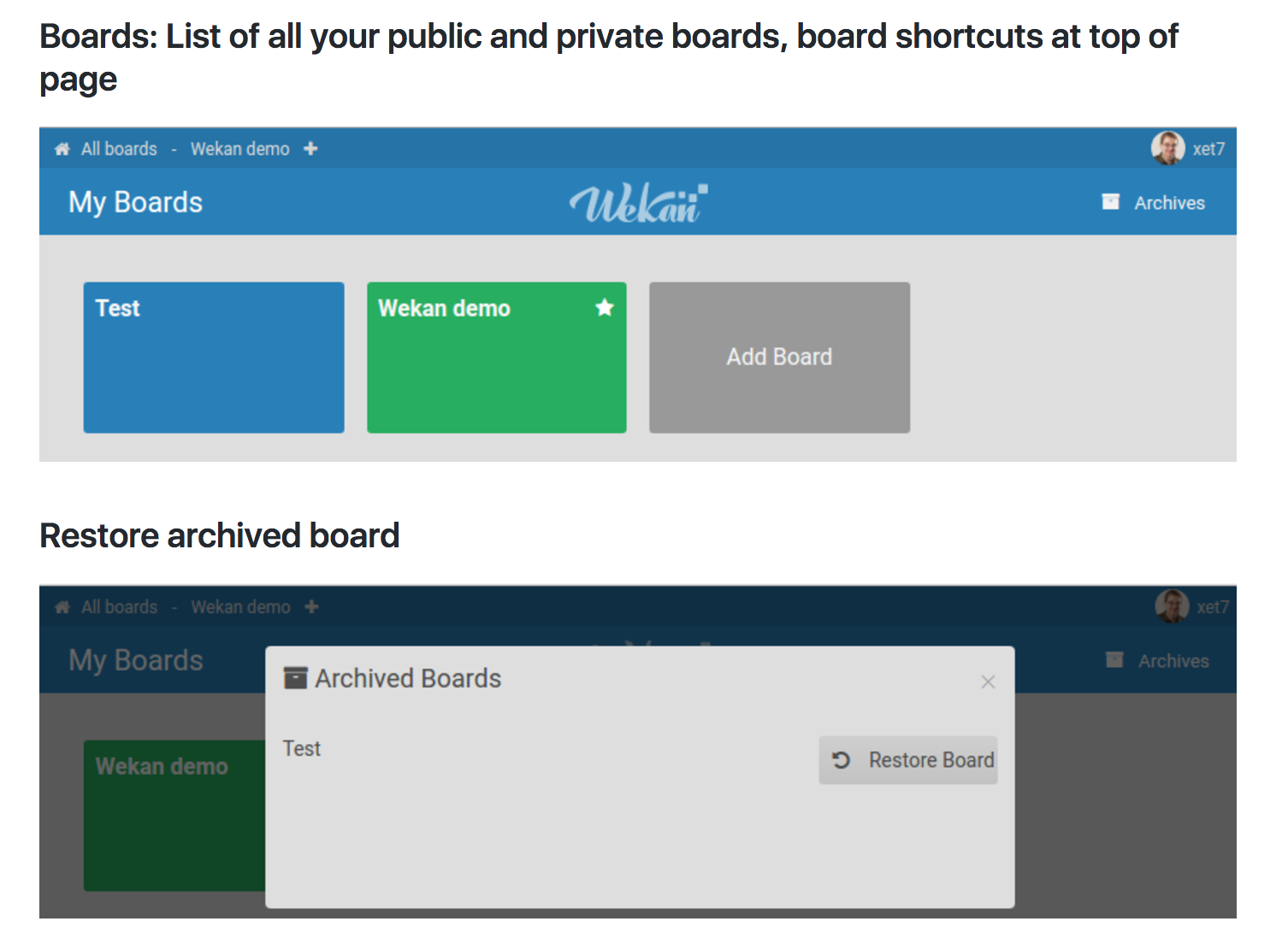This screenshot has height=951, width=1288.
Task: Open the Archives link in the blue header
Action: pos(1169,202)
